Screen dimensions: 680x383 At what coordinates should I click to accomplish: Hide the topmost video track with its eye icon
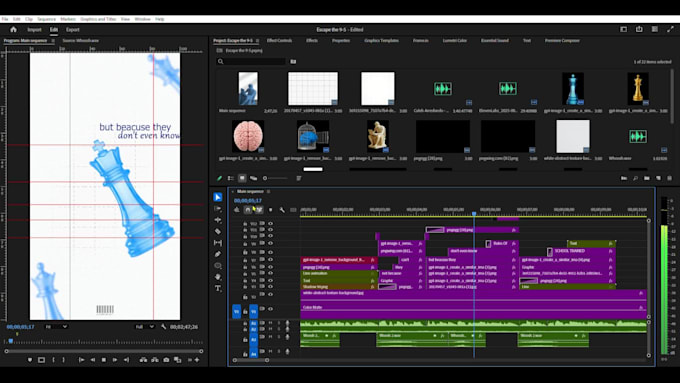[x=271, y=224]
